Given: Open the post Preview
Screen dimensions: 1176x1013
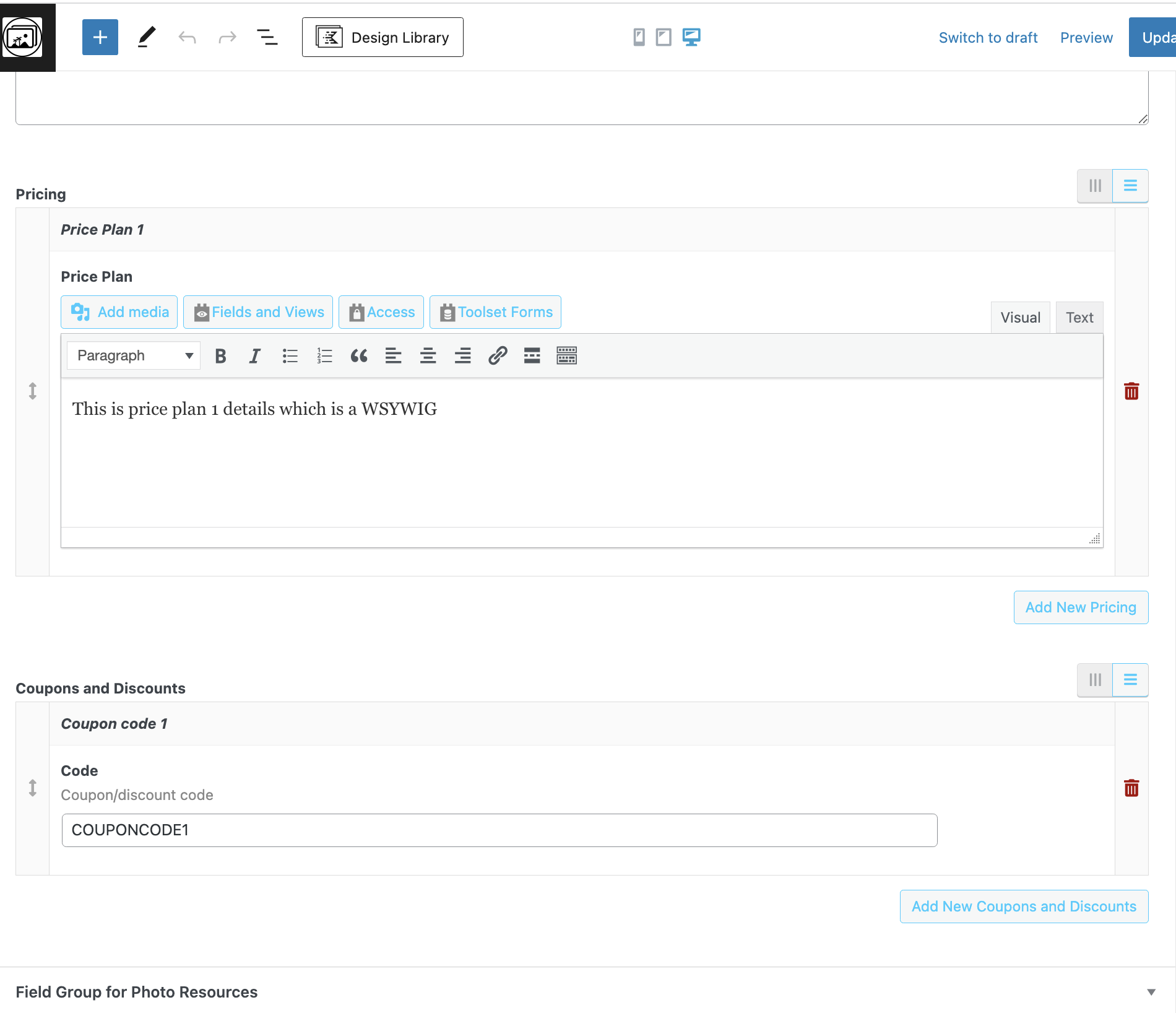Looking at the screenshot, I should click(x=1086, y=38).
